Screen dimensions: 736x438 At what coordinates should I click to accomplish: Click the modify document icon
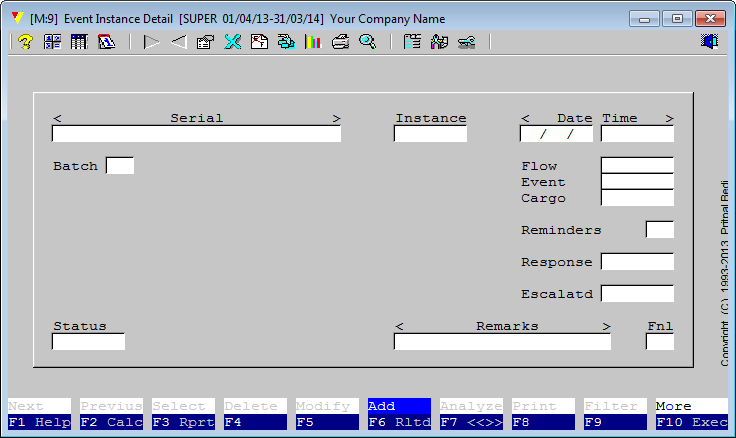click(259, 42)
